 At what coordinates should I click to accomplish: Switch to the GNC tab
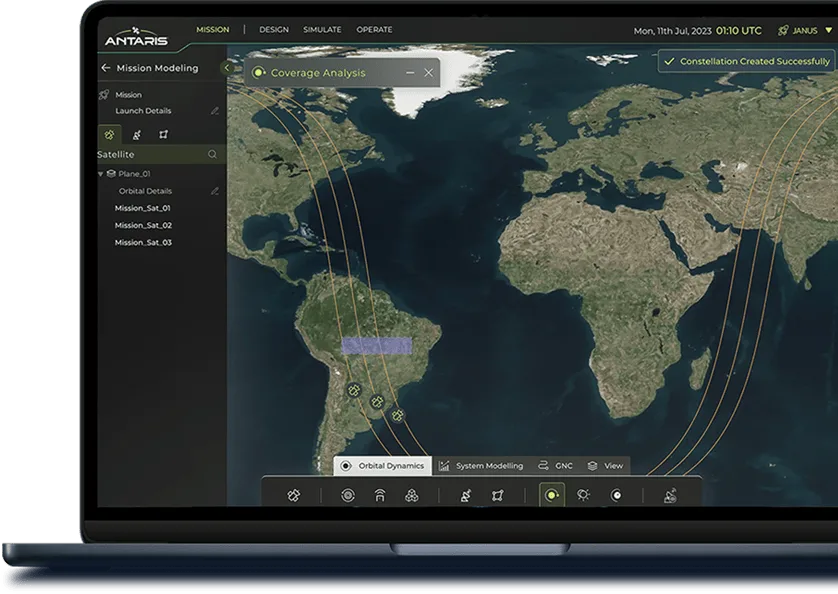pos(555,466)
